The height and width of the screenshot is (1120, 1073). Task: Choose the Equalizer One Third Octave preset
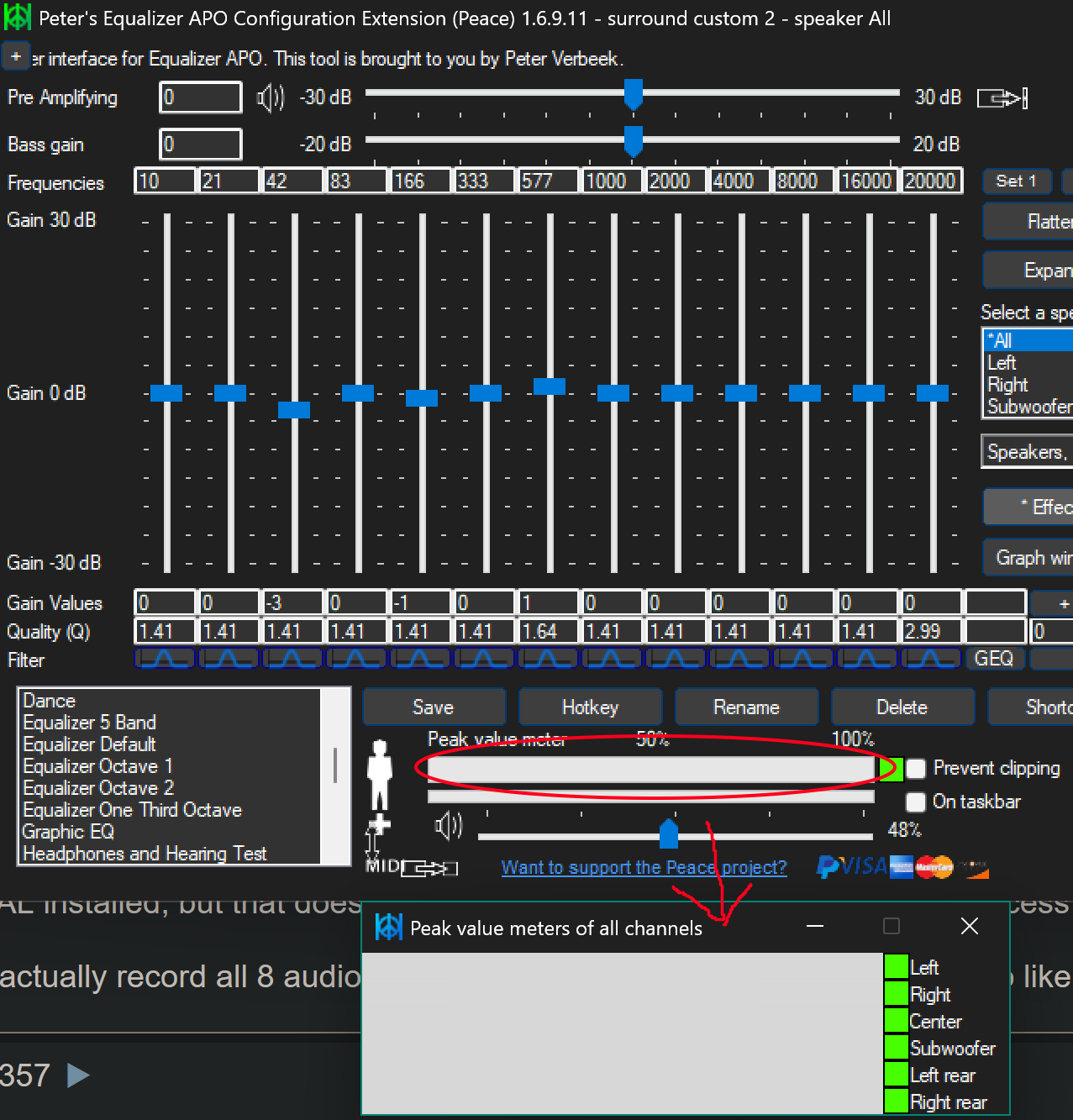pyautogui.click(x=171, y=810)
